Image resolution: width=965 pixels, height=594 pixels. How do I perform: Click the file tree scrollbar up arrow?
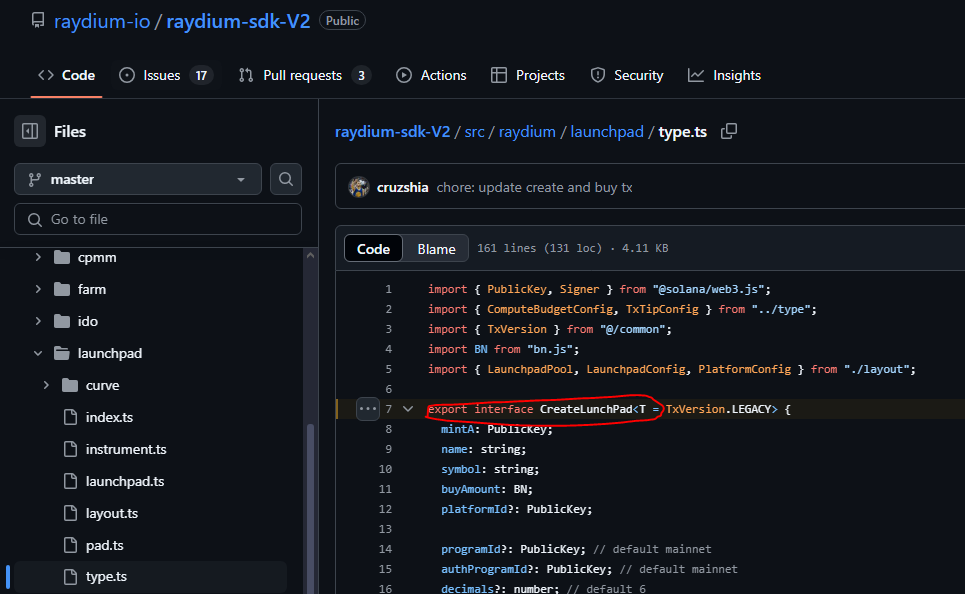[310, 255]
